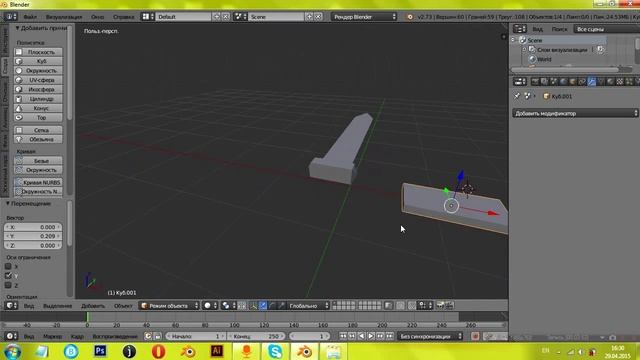Viewport: 640px width, 360px height.
Task: Open 3D viewport Добавить menu
Action: [x=93, y=306]
